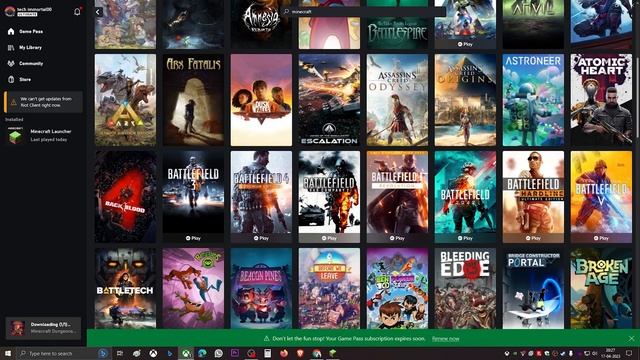Open the Atomic Heart game tile
Image resolution: width=640 pixels, height=360 pixels.
pyautogui.click(x=601, y=100)
